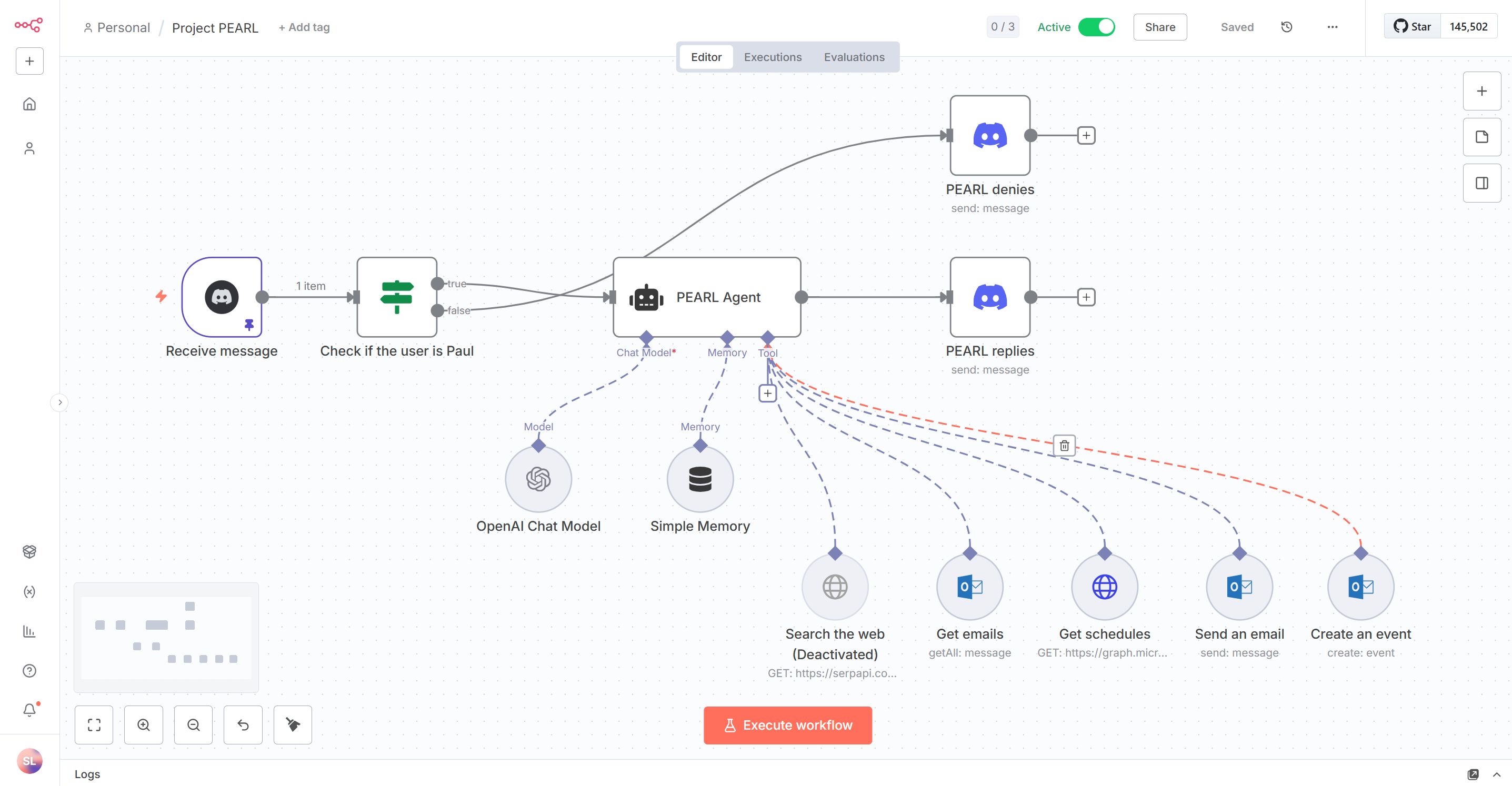Open the three-dot workflow options menu
The image size is (1512, 786).
pos(1333,27)
